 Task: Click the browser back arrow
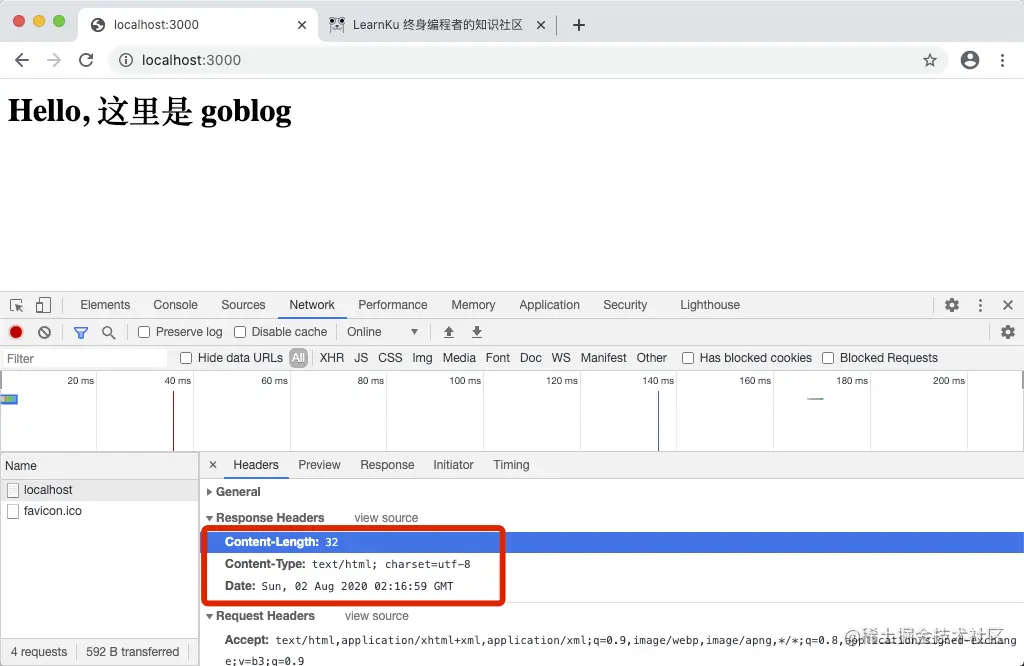coord(22,60)
